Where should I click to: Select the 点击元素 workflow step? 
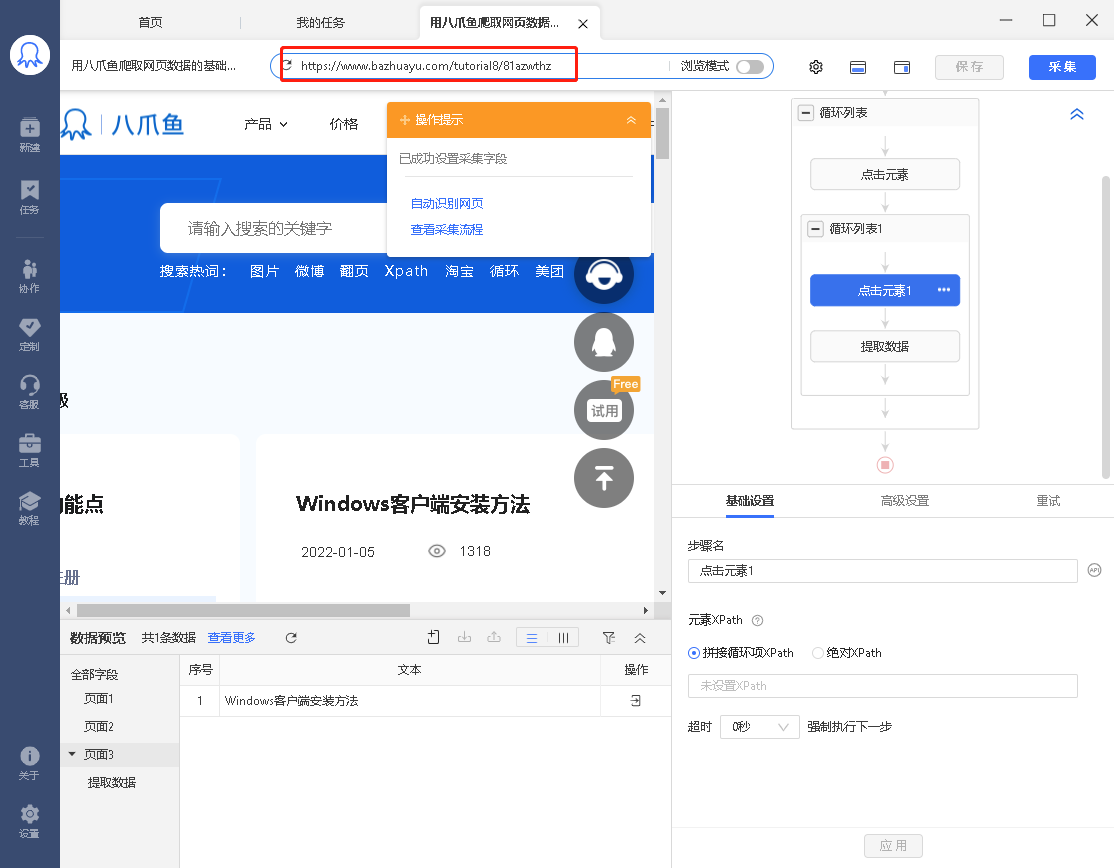pos(885,175)
